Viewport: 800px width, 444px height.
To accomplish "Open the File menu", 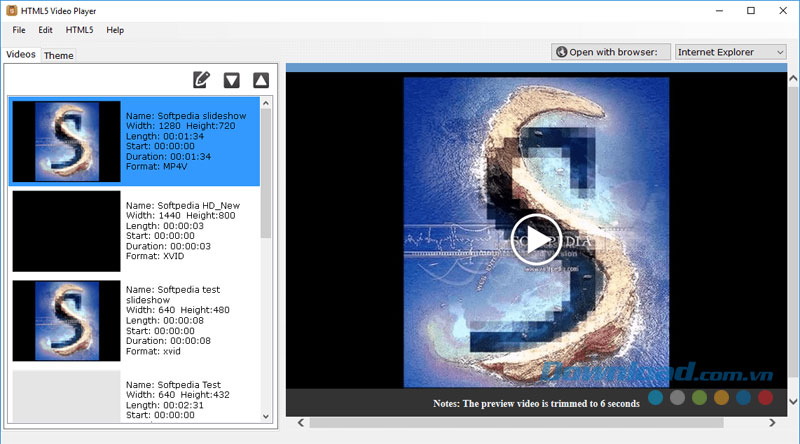I will pos(19,30).
